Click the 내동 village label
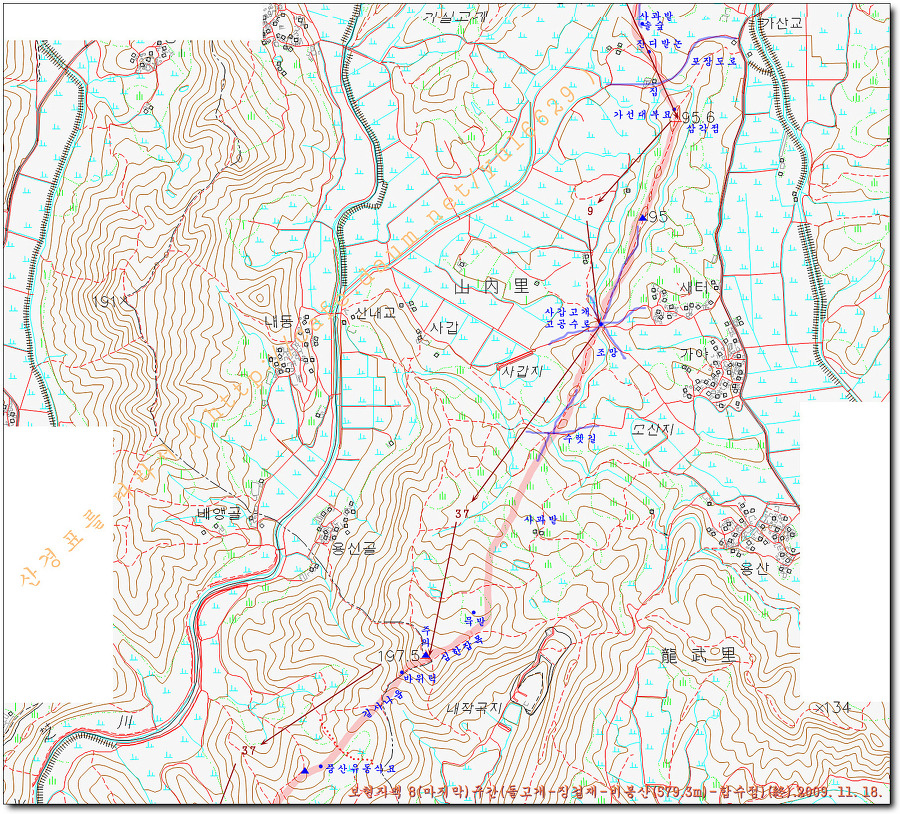 279,320
